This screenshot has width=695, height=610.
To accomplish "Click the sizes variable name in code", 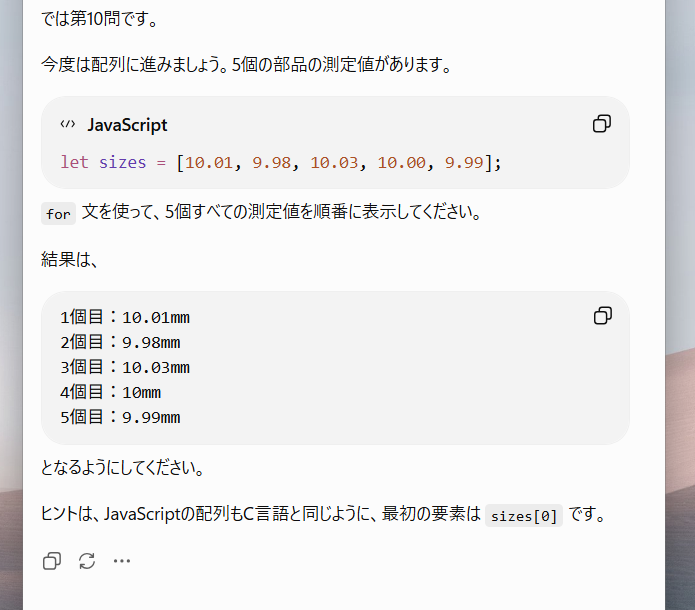I will tap(122, 162).
